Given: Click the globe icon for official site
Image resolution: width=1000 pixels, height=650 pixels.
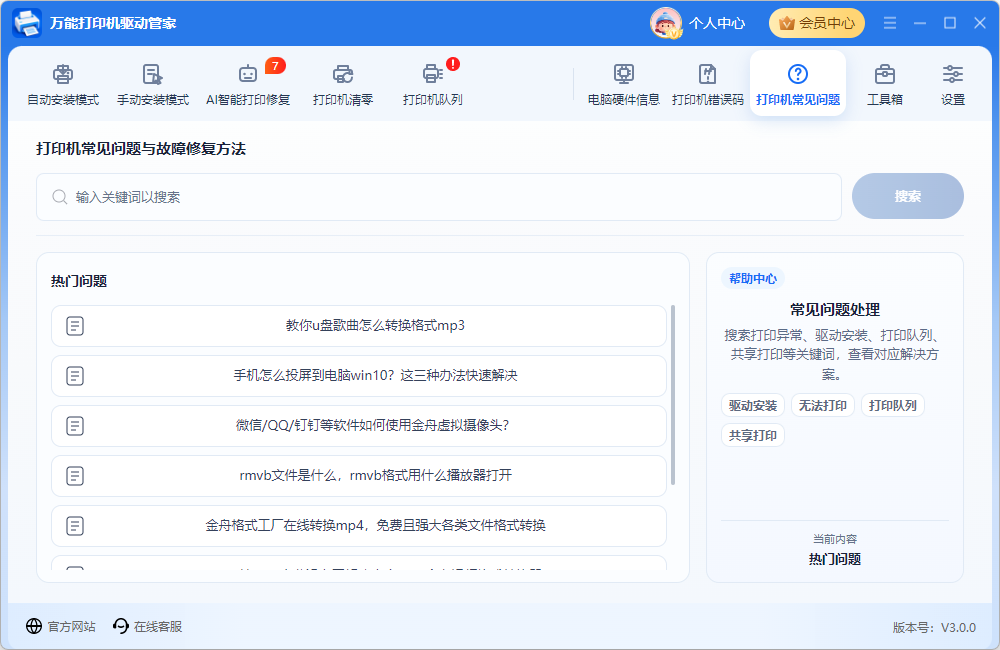Looking at the screenshot, I should [34, 626].
